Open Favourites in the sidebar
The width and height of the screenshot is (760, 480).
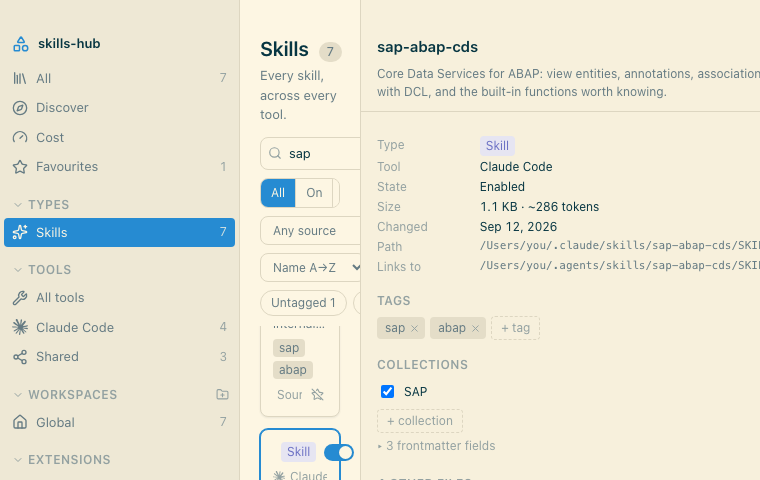pos(119,167)
